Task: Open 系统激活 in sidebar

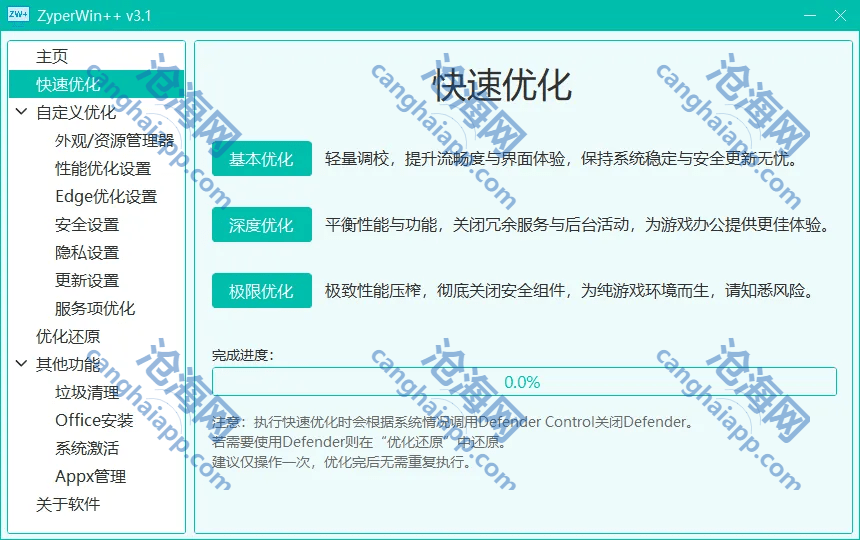Action: pos(87,449)
